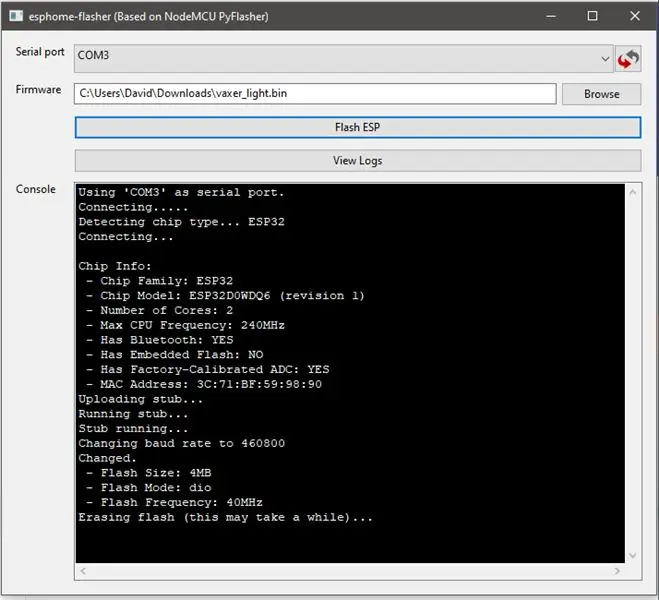
Task: Click the 'Flash Mode: dio' line
Action: (148, 487)
